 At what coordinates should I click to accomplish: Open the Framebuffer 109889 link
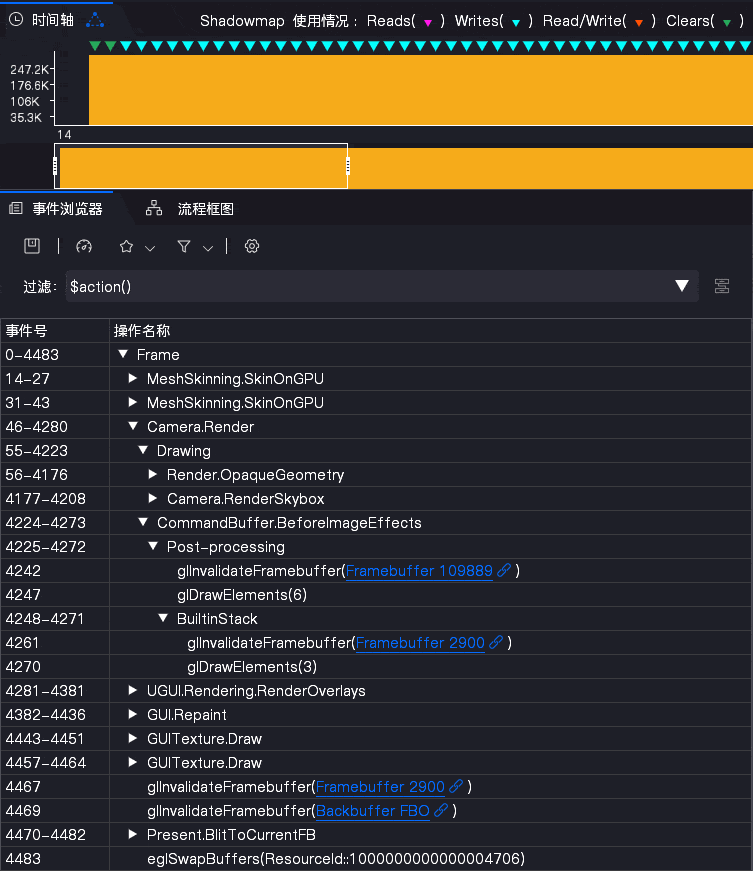(419, 570)
